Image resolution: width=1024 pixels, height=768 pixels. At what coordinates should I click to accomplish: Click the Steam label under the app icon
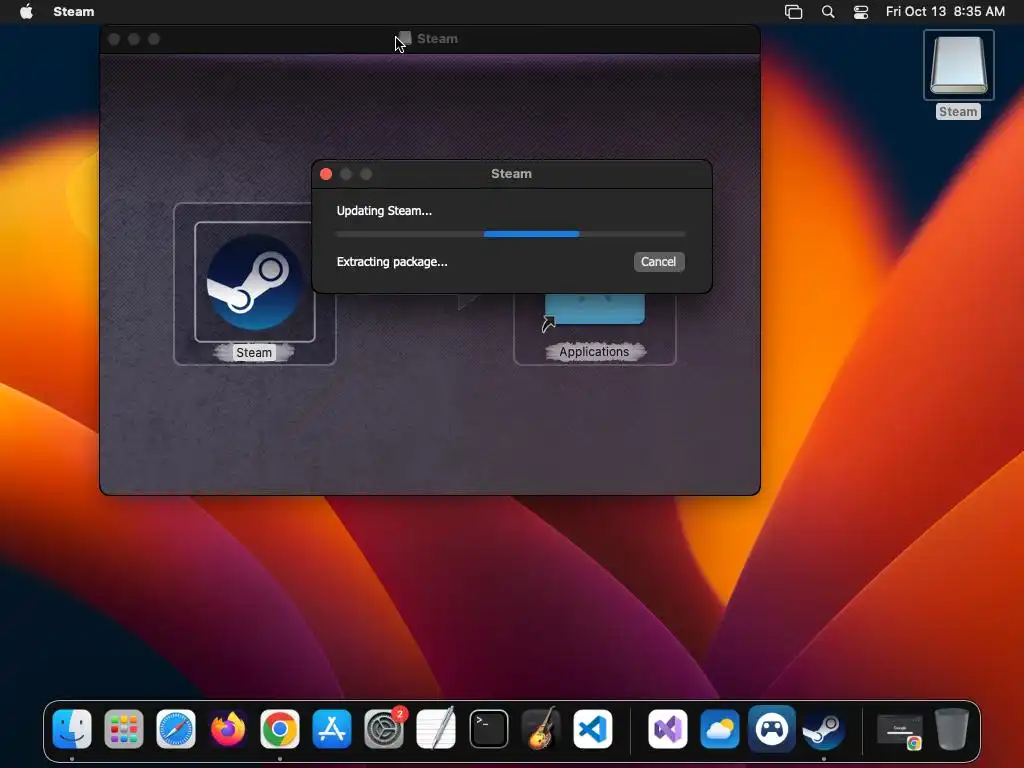[x=254, y=353]
